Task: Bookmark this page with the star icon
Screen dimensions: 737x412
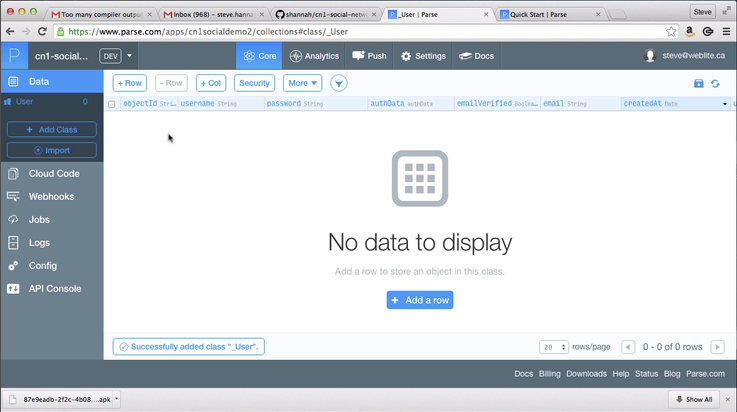Action: (670, 32)
